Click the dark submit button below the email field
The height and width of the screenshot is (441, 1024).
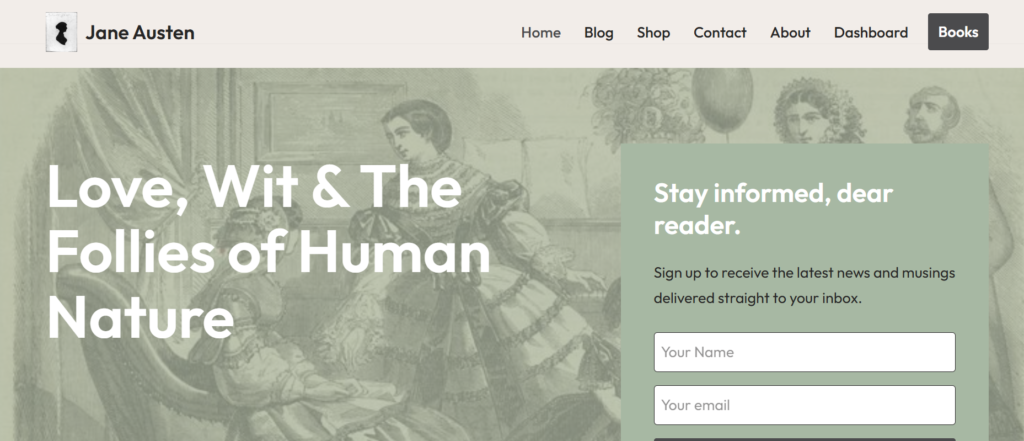[x=805, y=440]
